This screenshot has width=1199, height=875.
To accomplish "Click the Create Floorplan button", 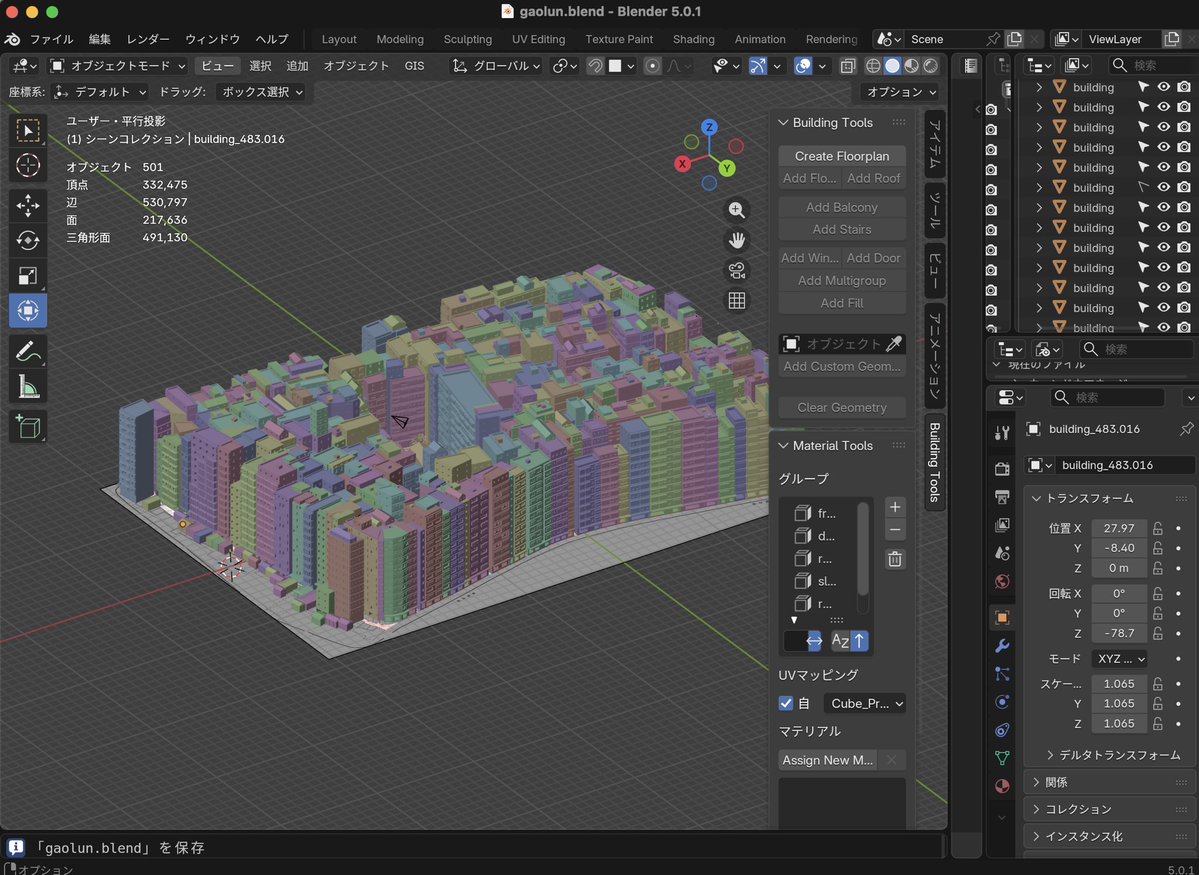I will (x=841, y=156).
